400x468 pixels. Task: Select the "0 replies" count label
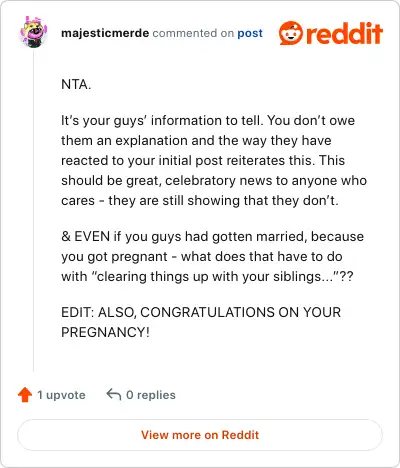tap(151, 395)
